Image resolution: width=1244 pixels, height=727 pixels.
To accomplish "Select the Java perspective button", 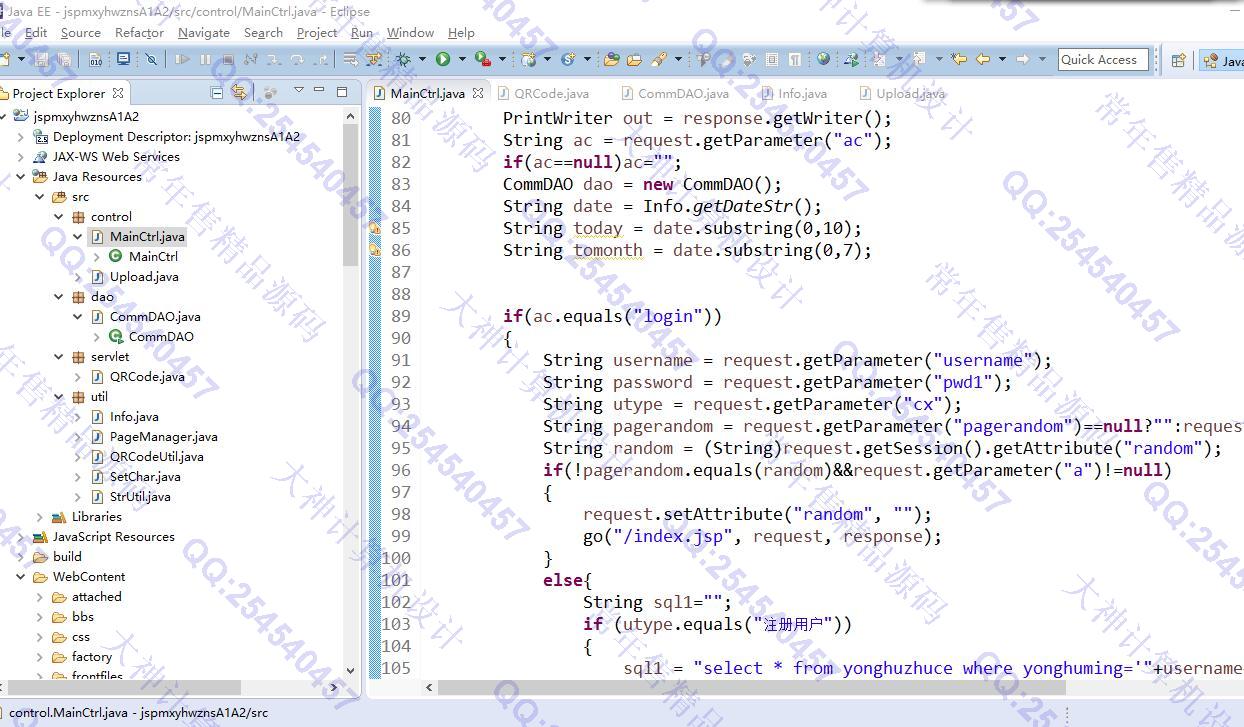I will coord(1222,60).
